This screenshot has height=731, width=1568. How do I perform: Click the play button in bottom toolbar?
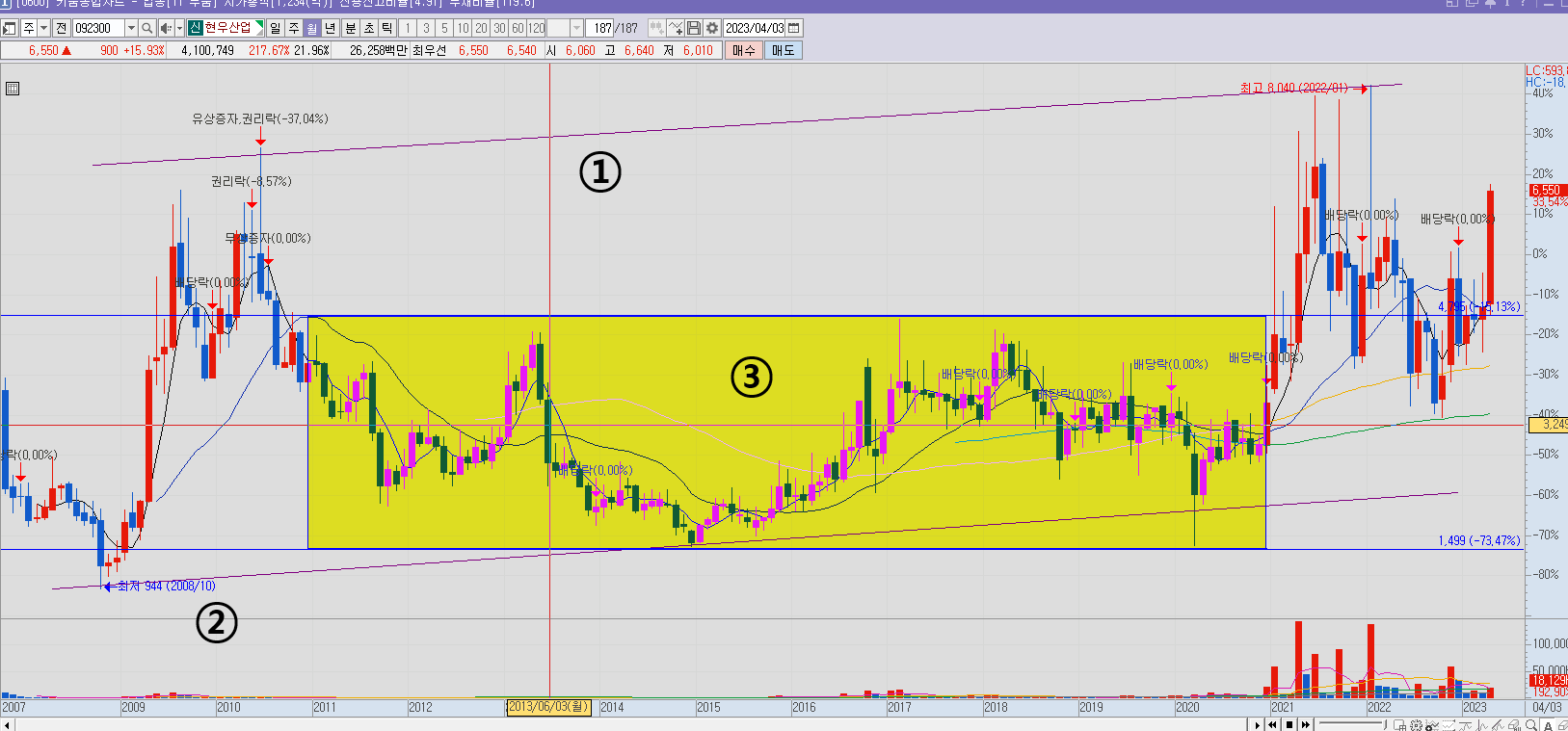coord(1257,724)
